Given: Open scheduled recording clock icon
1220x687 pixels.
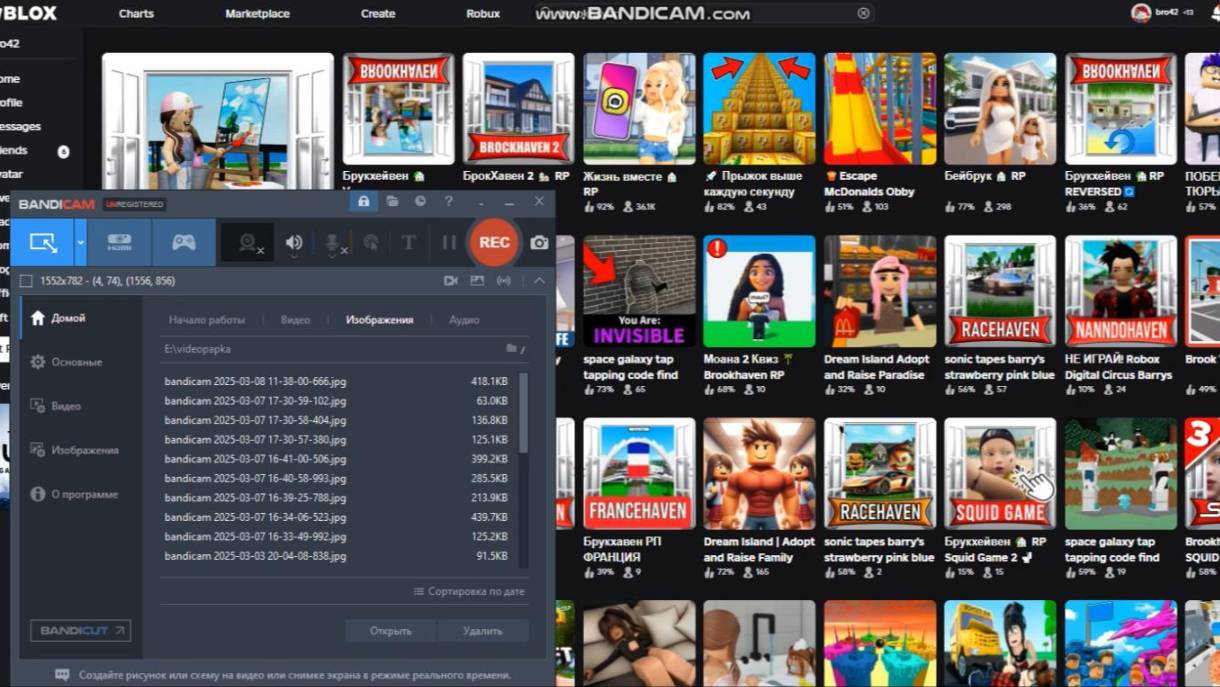Looking at the screenshot, I should coord(420,202).
